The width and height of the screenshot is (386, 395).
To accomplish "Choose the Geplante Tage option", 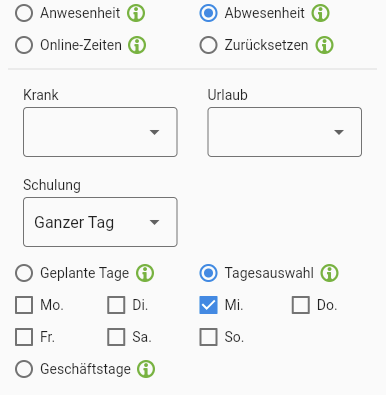I will click(24, 273).
